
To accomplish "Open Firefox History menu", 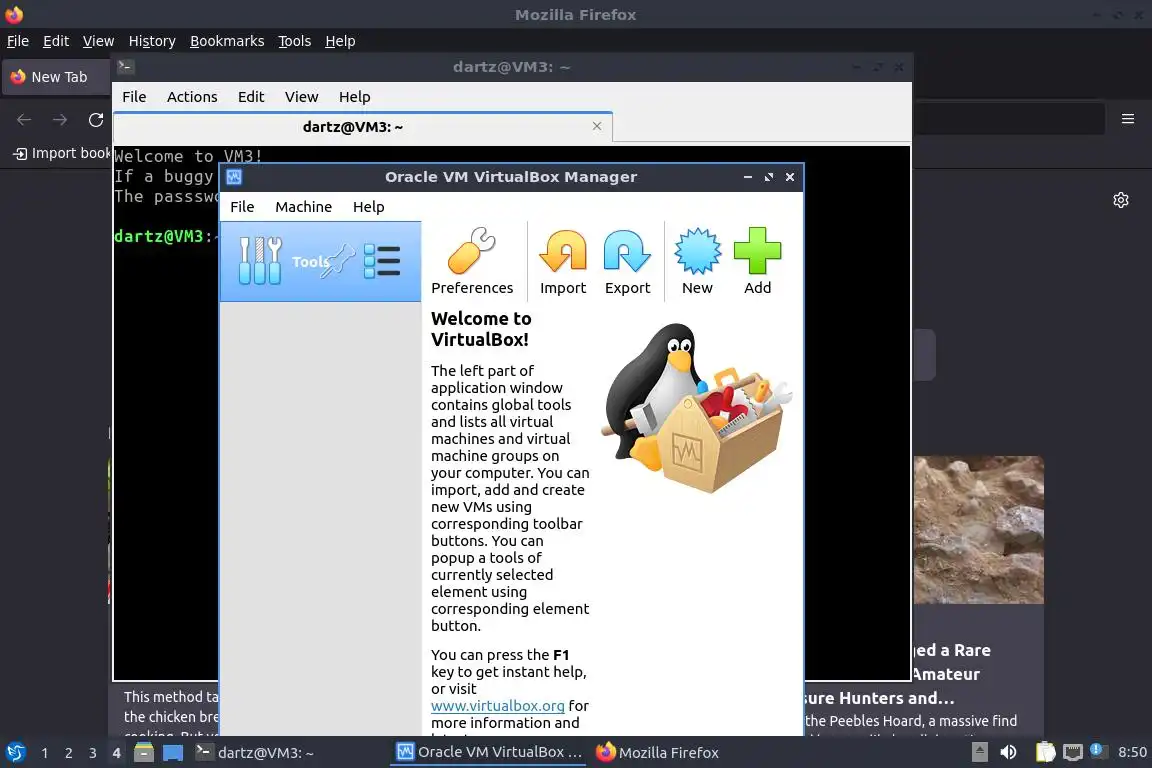I will click(152, 41).
